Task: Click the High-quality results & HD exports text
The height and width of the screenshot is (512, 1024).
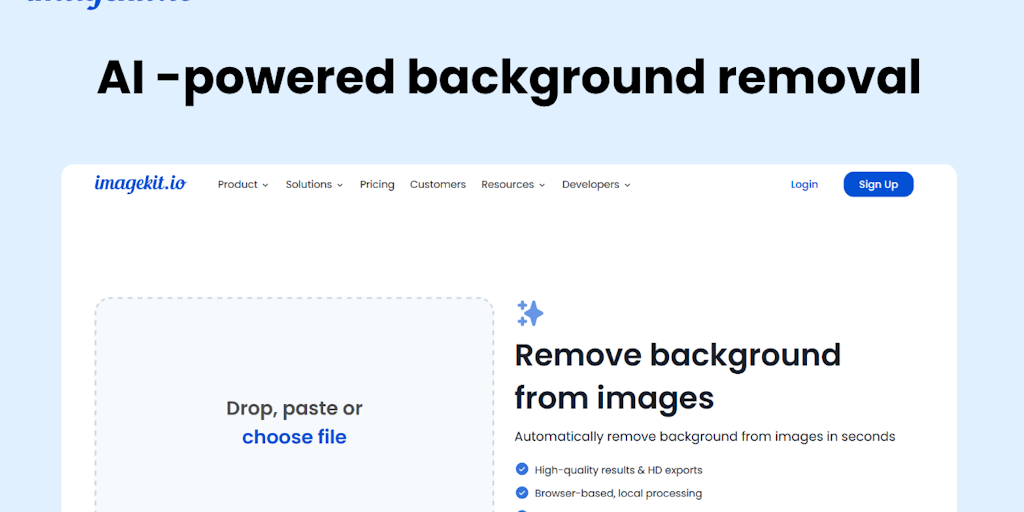Action: click(x=618, y=470)
